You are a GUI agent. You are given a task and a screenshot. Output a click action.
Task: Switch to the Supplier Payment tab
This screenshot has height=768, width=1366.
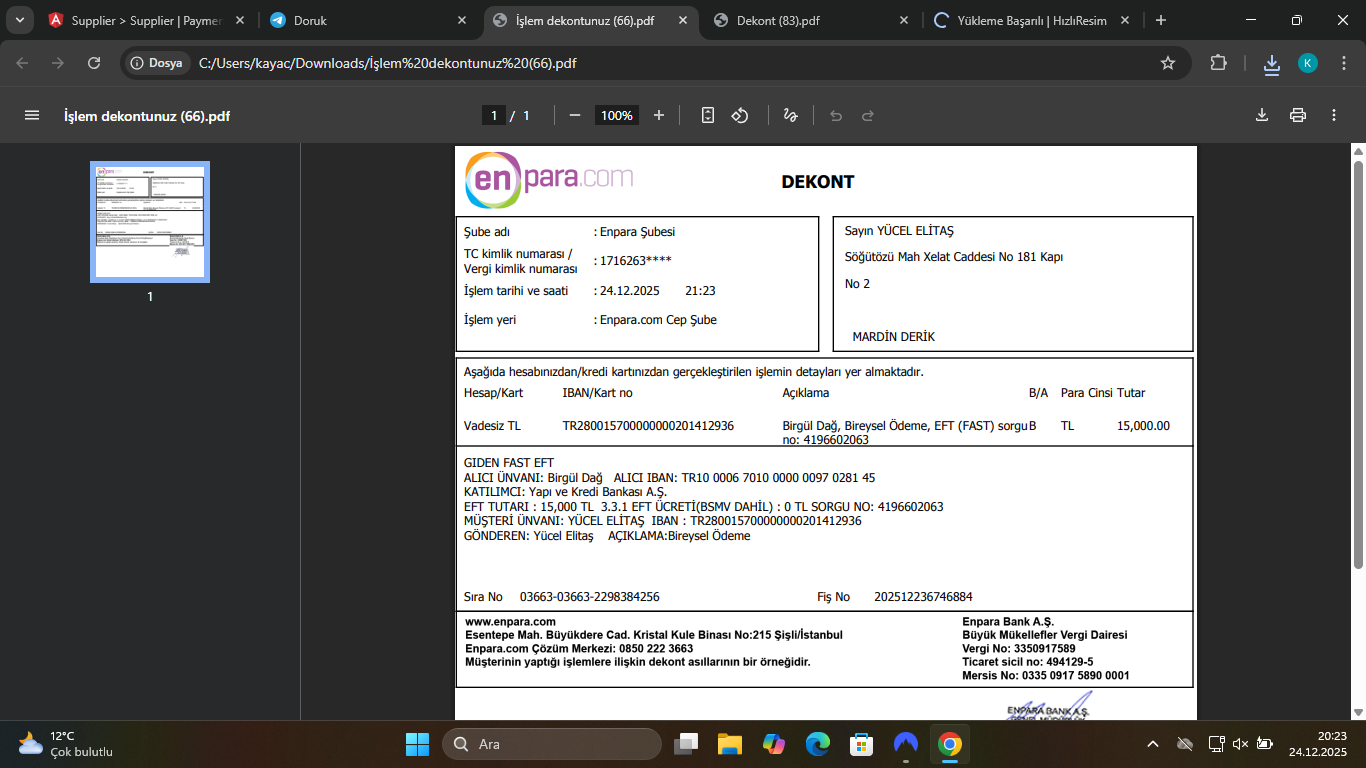[147, 20]
